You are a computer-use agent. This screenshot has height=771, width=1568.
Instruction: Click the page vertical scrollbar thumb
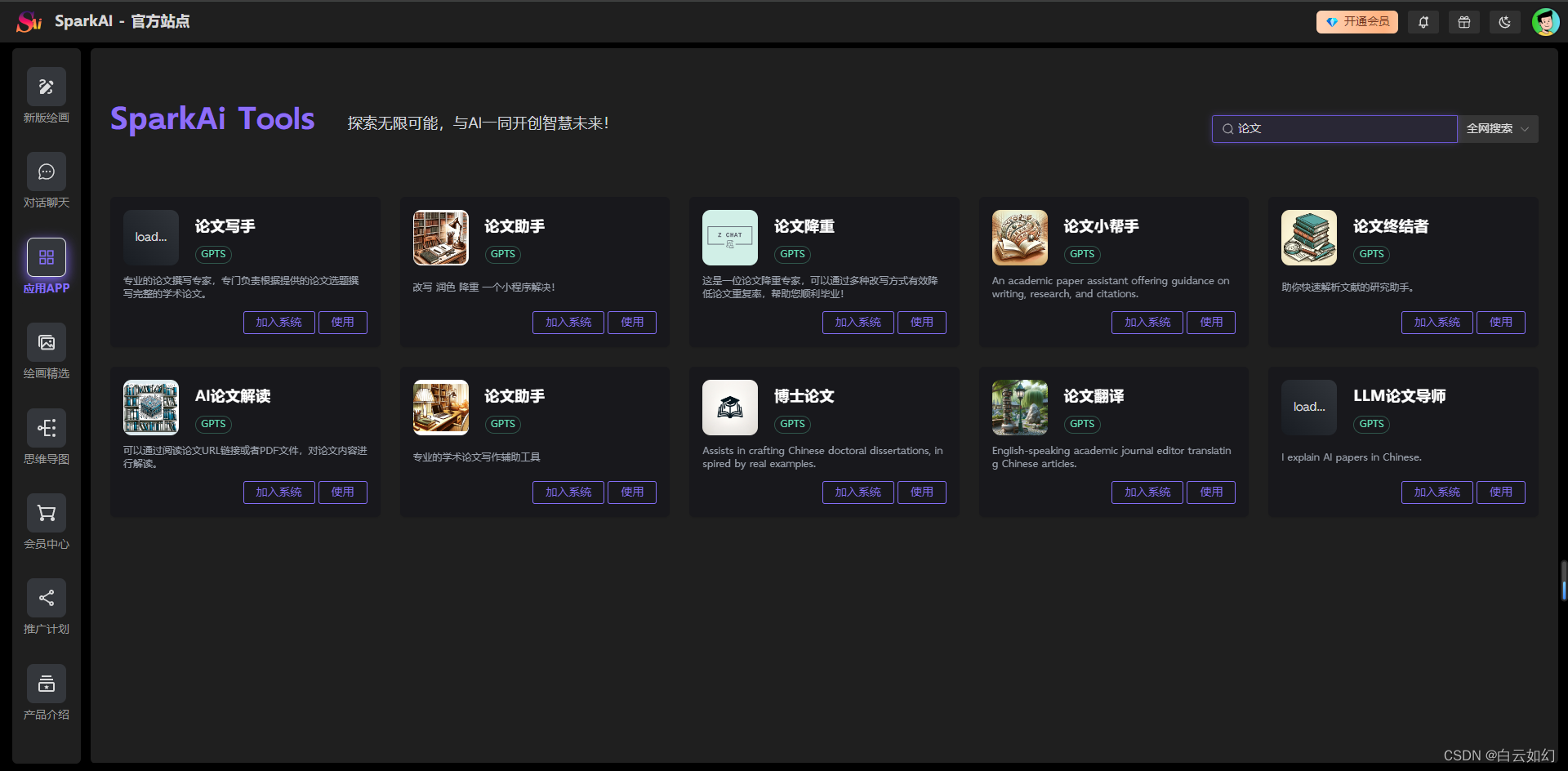pos(1564,582)
